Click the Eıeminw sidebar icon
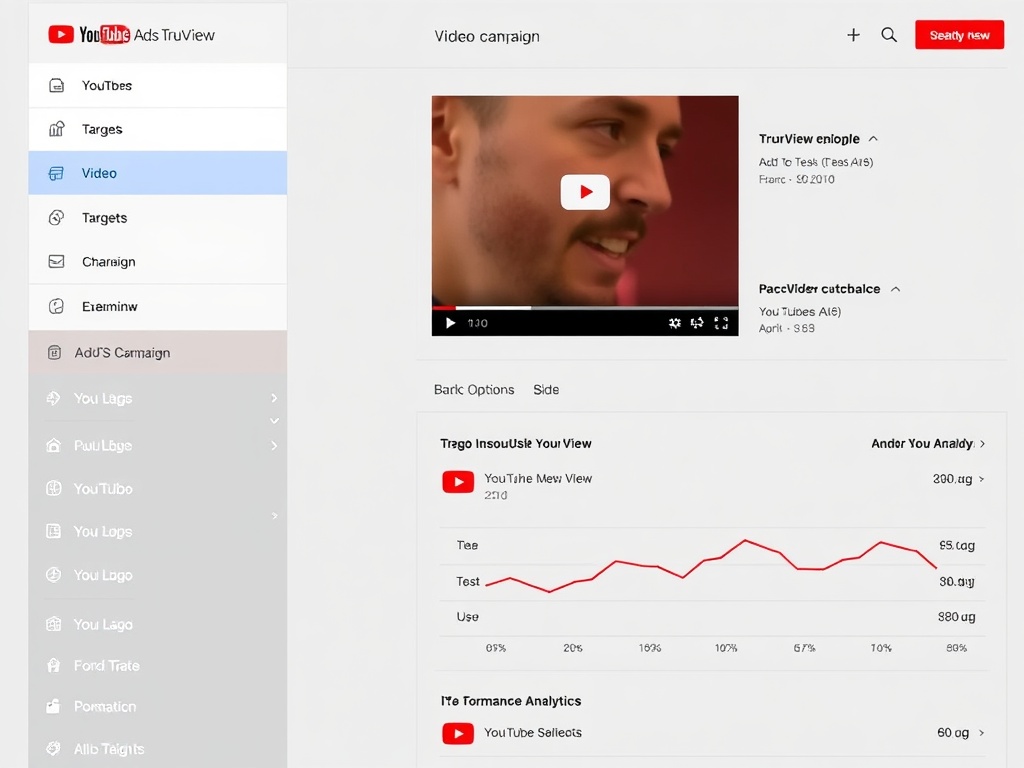This screenshot has width=1024, height=768. tap(57, 306)
